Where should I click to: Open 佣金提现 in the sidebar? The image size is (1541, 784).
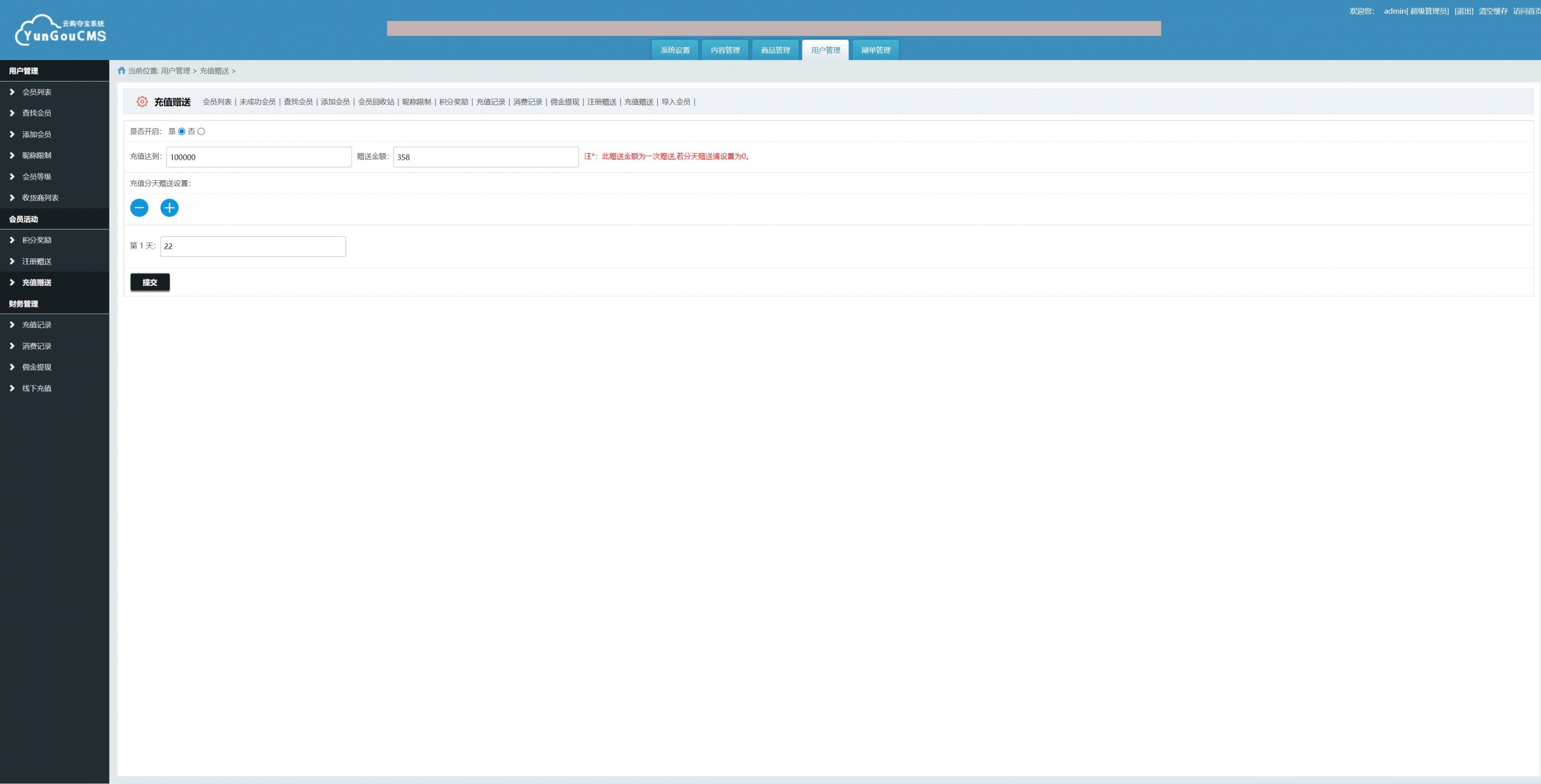tap(36, 367)
